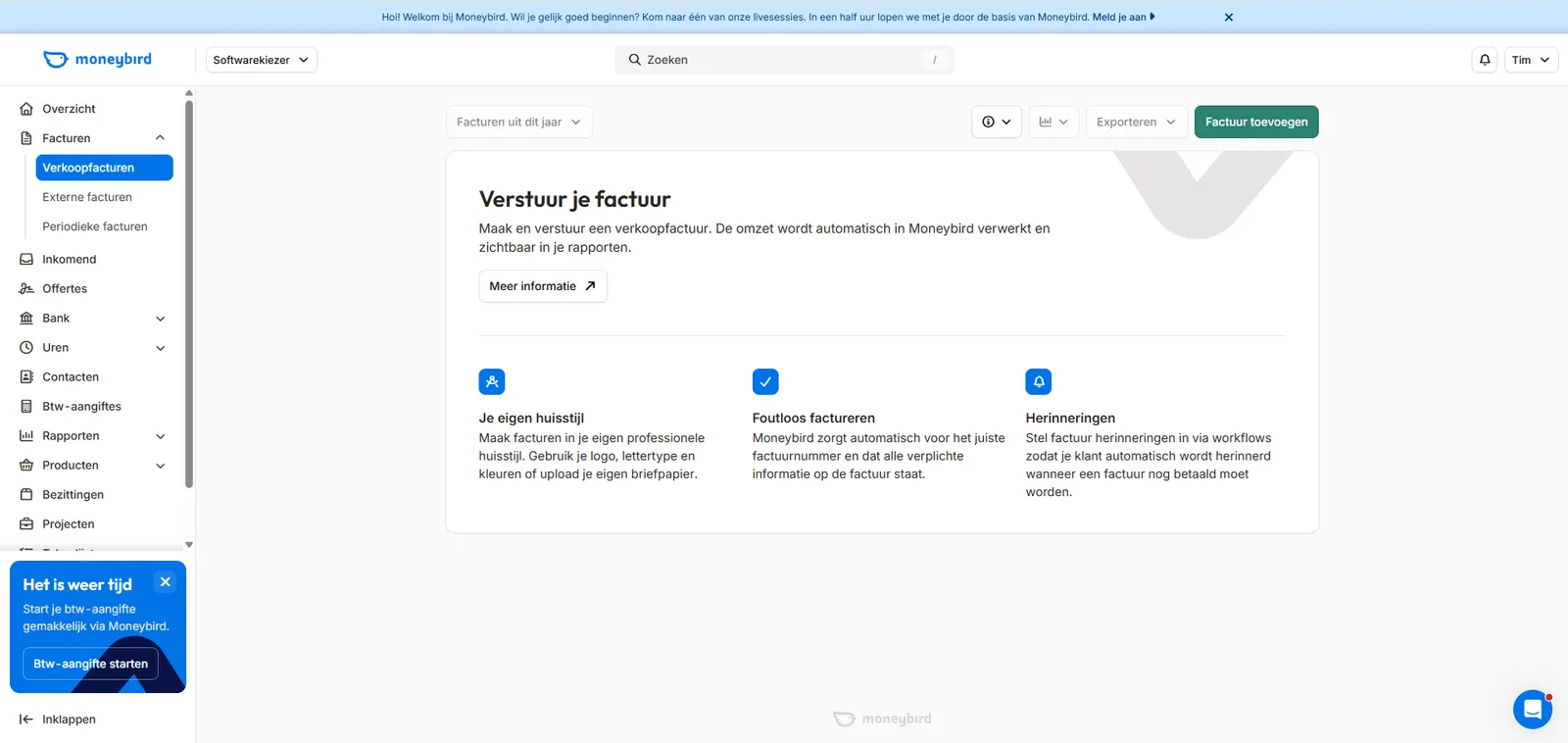Click sidebar scroll down arrow
The height and width of the screenshot is (743, 1568).
point(189,544)
